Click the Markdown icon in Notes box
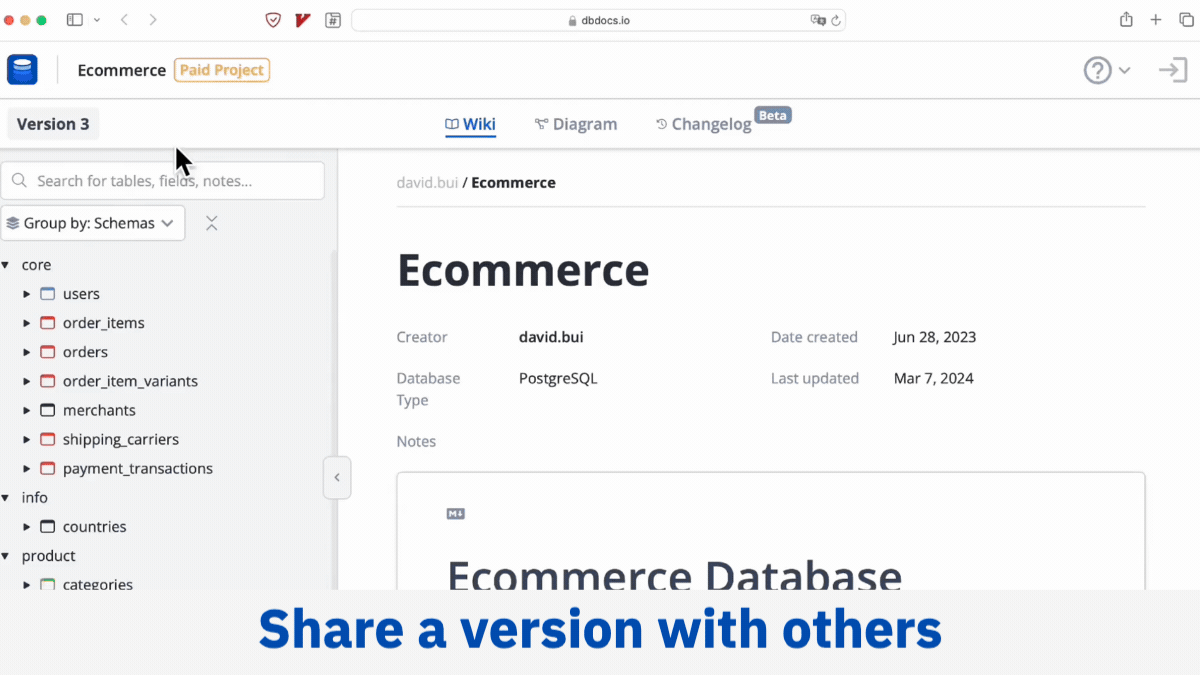The image size is (1200, 675). click(456, 514)
